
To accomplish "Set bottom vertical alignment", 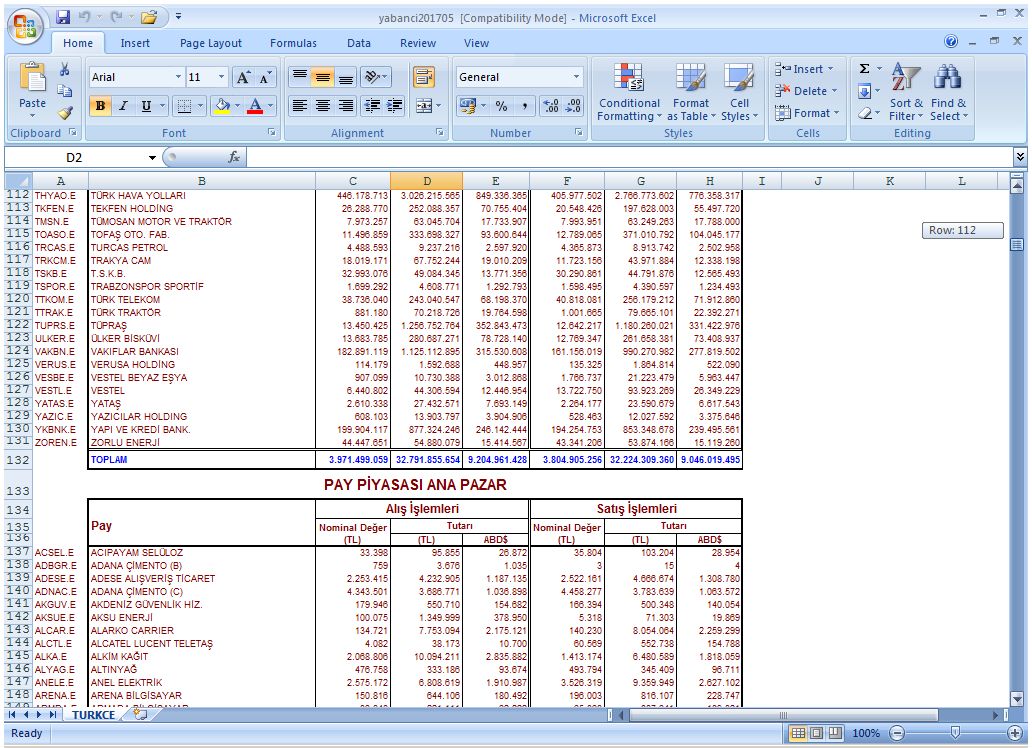I will tap(346, 77).
